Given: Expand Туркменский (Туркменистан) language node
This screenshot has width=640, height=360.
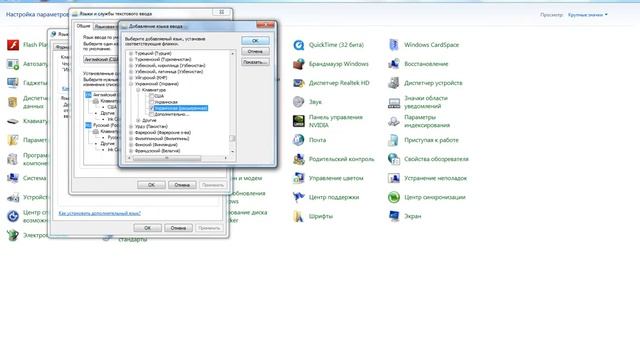Looking at the screenshot, I should pos(131,60).
